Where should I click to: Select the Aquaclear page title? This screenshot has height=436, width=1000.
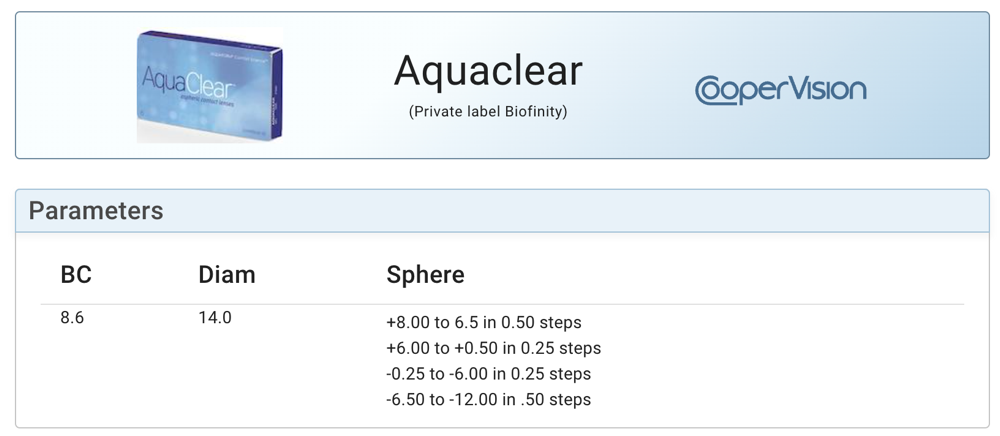[x=488, y=71]
